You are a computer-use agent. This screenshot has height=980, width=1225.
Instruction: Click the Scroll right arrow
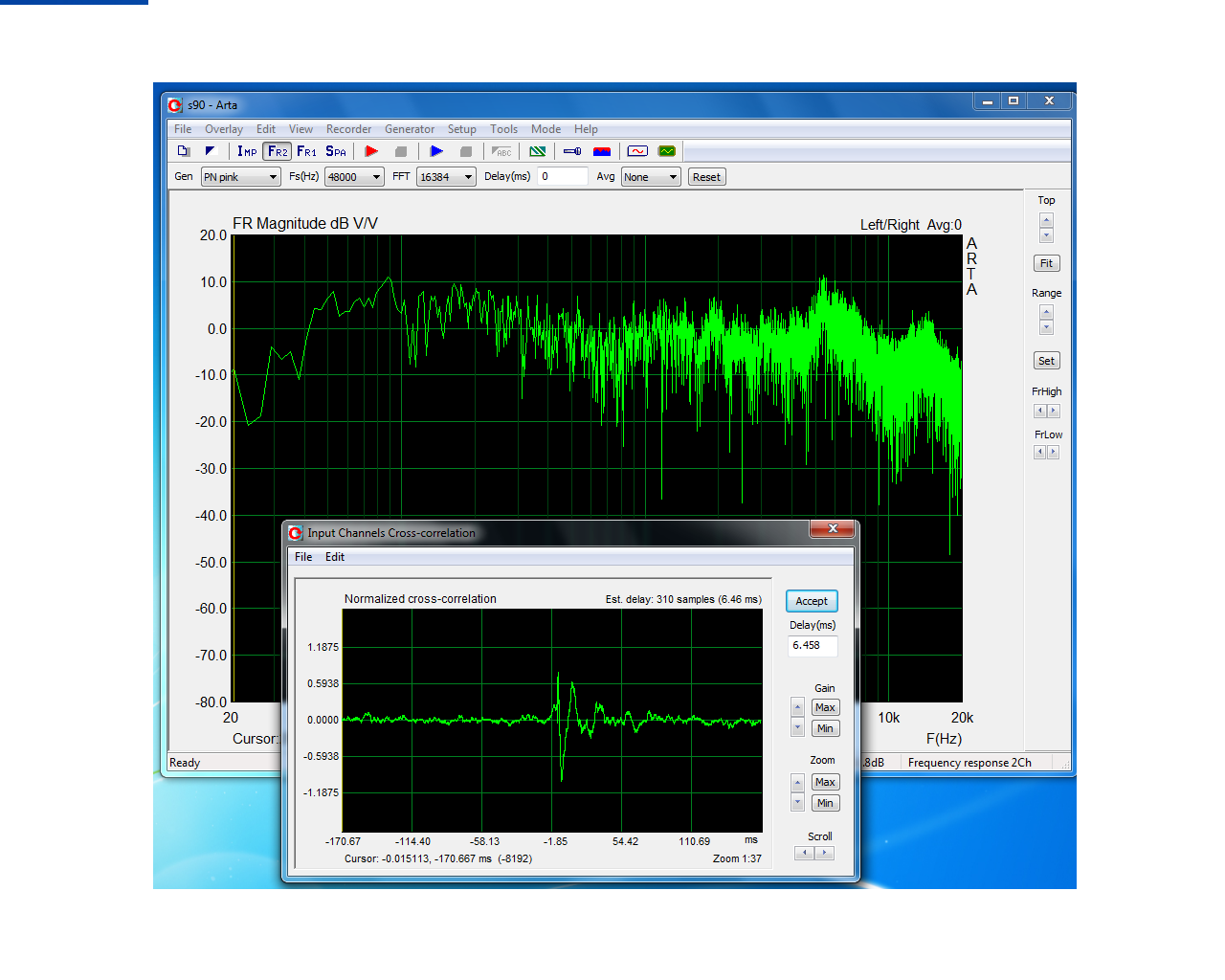point(825,853)
